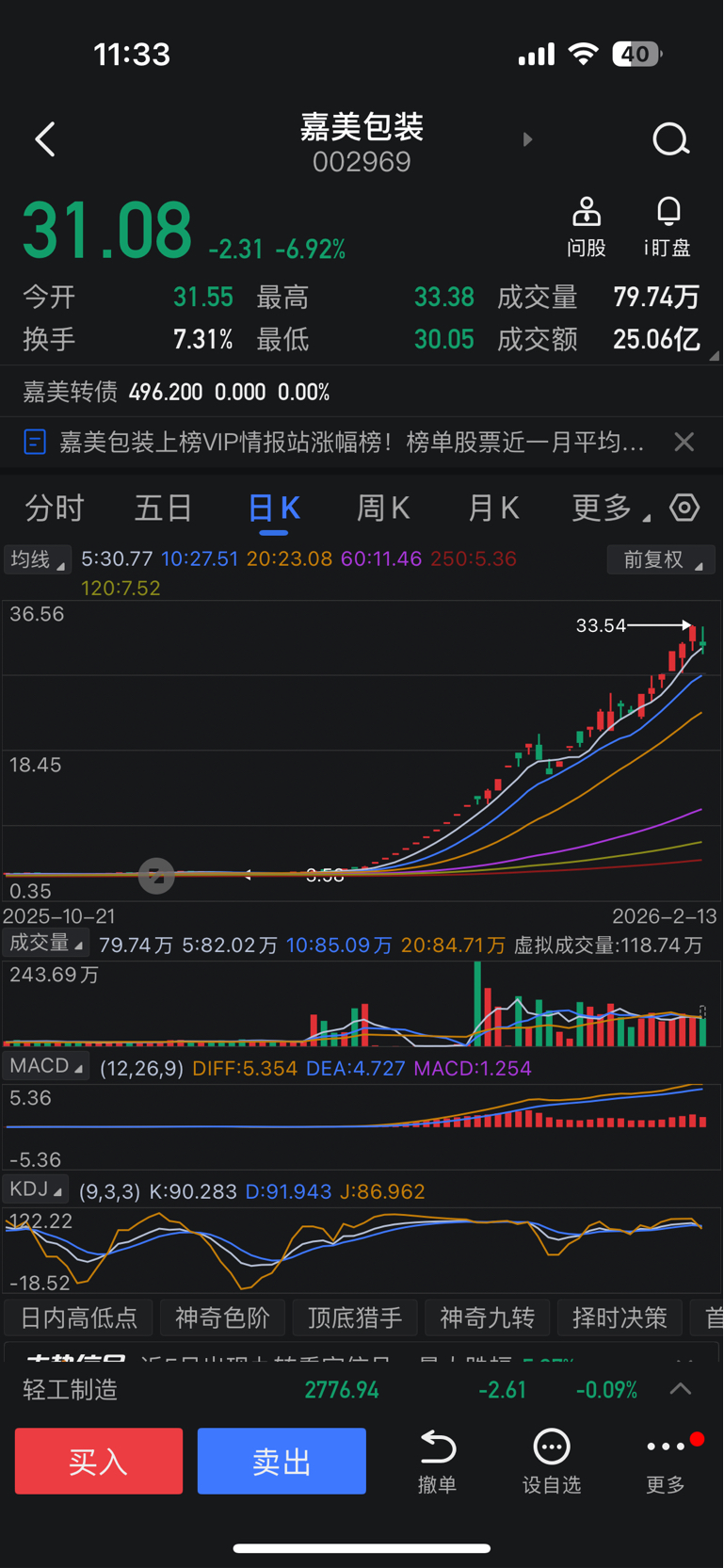Tap the tallest green volume bar
Viewport: 724px width, 1568px height.
pyautogui.click(x=478, y=1003)
